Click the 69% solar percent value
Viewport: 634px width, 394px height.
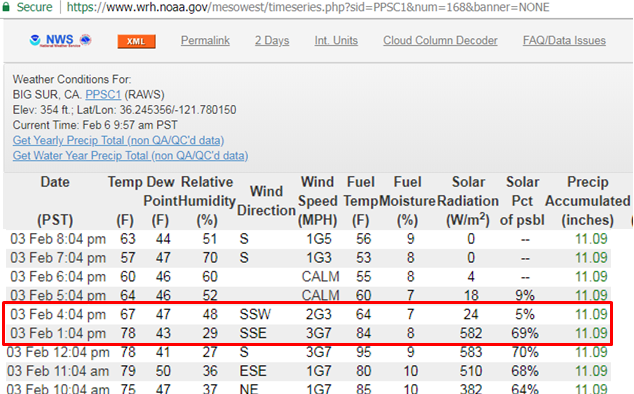coord(525,333)
